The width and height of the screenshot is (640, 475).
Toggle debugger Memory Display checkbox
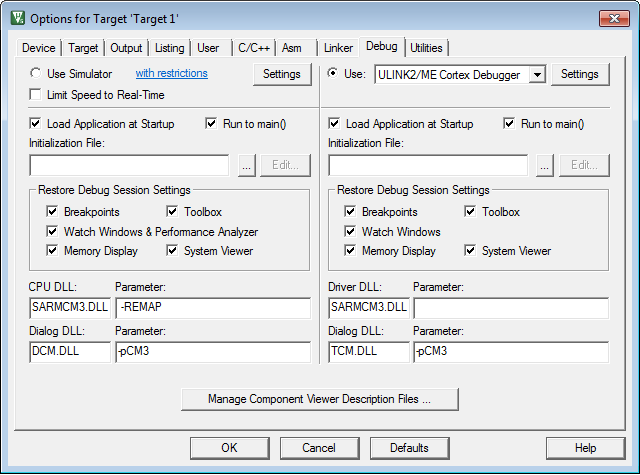[350, 251]
